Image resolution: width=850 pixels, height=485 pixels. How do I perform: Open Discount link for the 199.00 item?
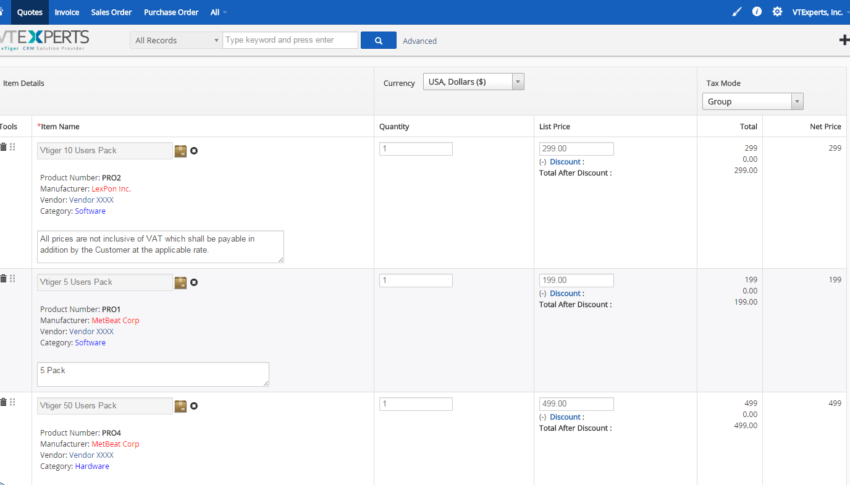point(565,293)
